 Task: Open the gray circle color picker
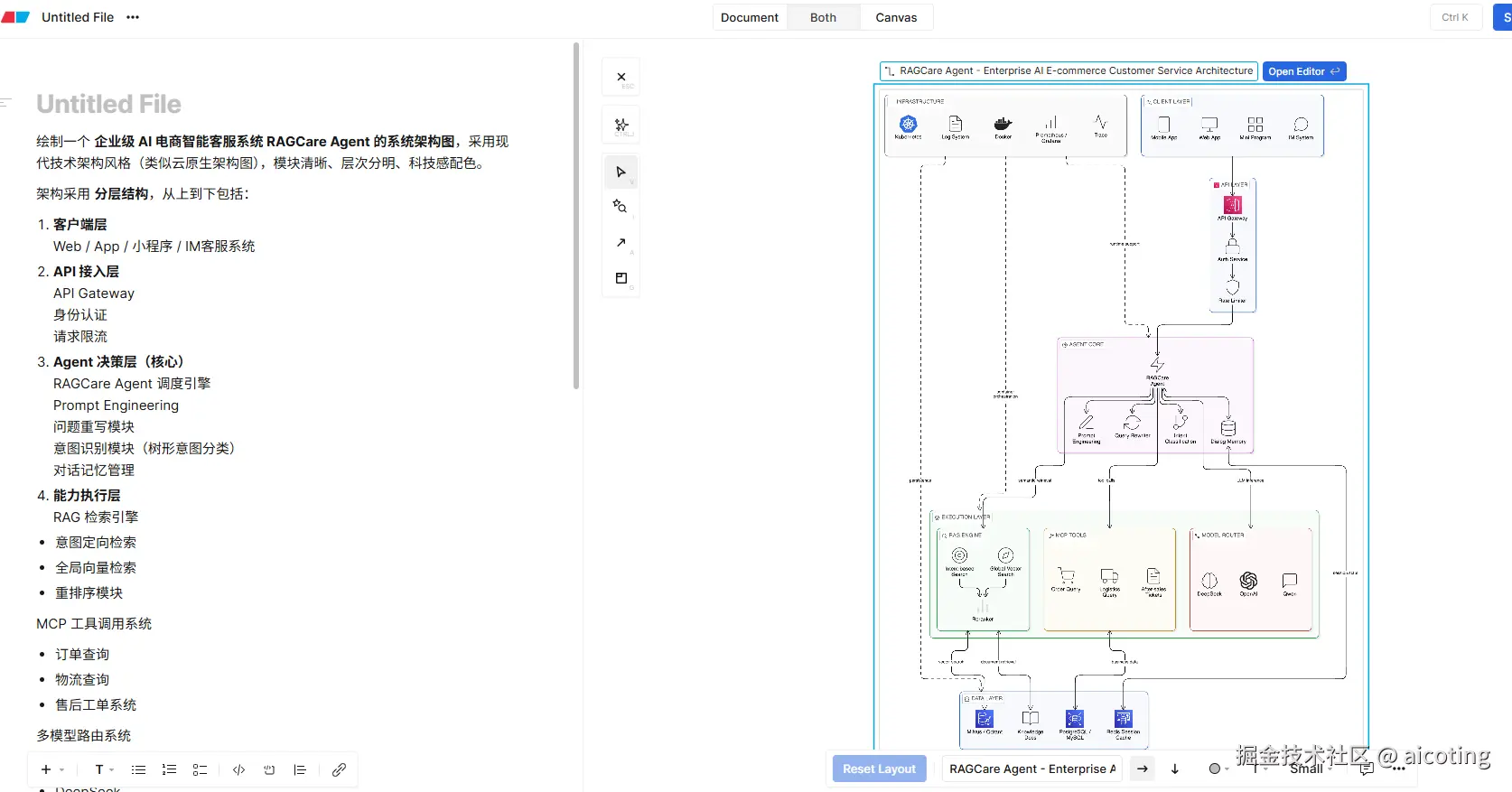coord(1218,769)
